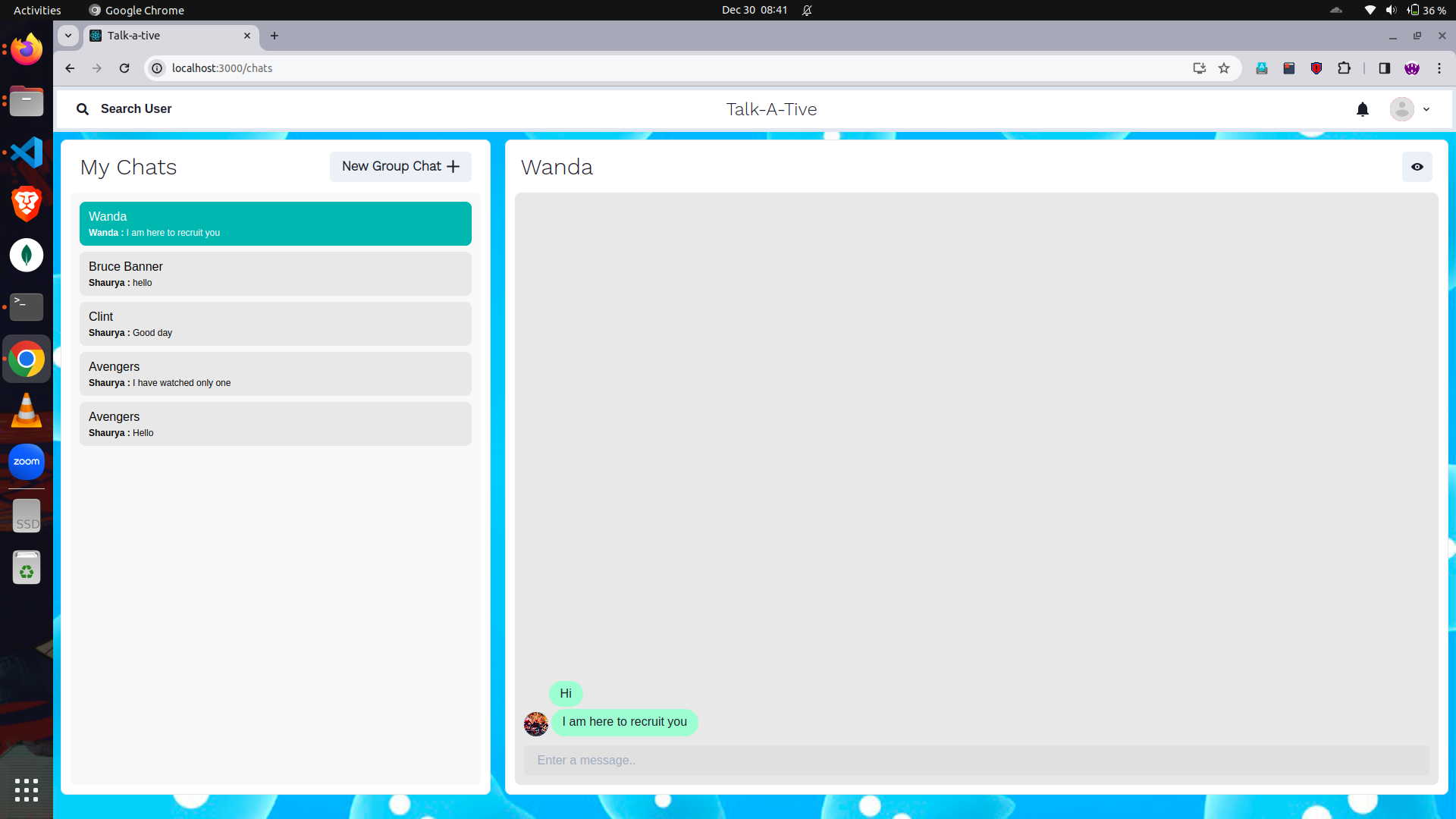Open Wanda's profile with eye icon
The width and height of the screenshot is (1456, 819).
[1417, 167]
